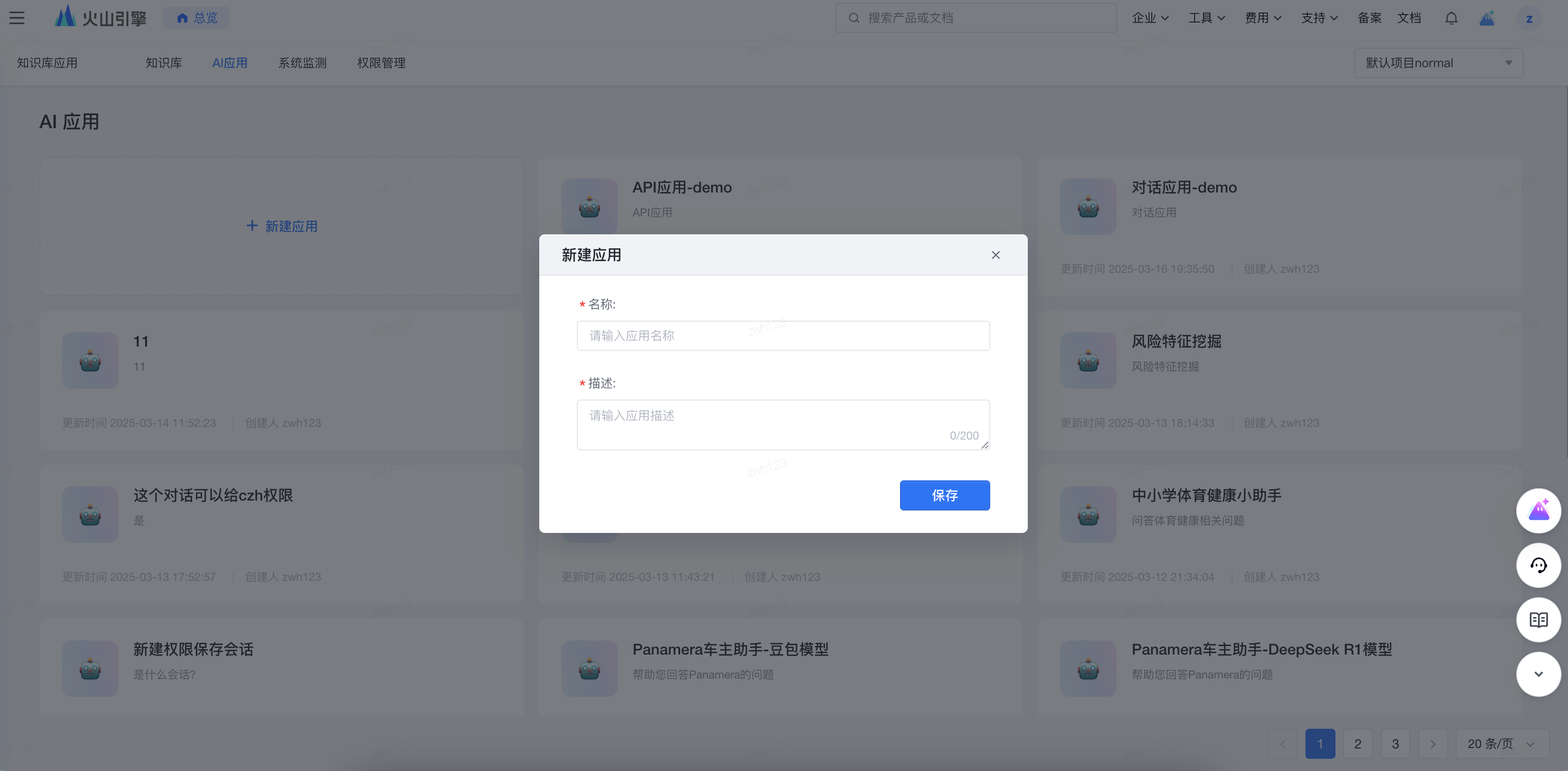This screenshot has width=1568, height=771.
Task: Open the API应用-demo app title
Action: [x=682, y=187]
